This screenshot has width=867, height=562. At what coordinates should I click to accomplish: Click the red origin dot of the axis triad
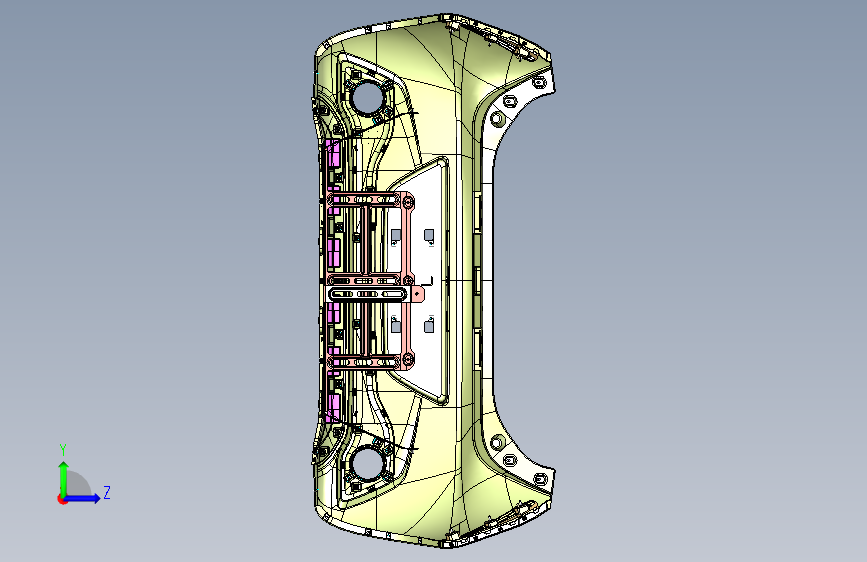(x=62, y=499)
